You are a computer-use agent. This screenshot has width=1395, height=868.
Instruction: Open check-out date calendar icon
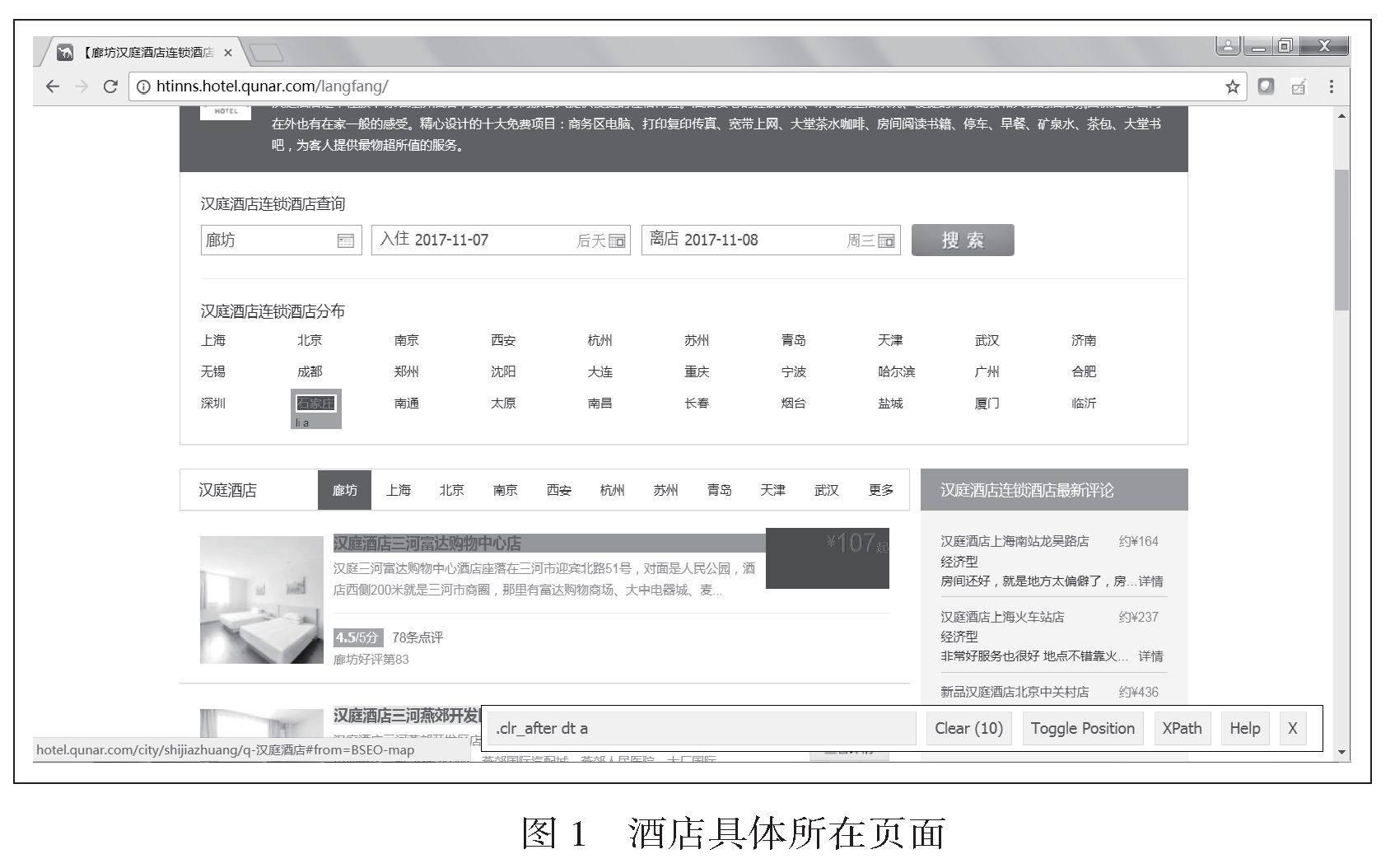click(x=886, y=241)
